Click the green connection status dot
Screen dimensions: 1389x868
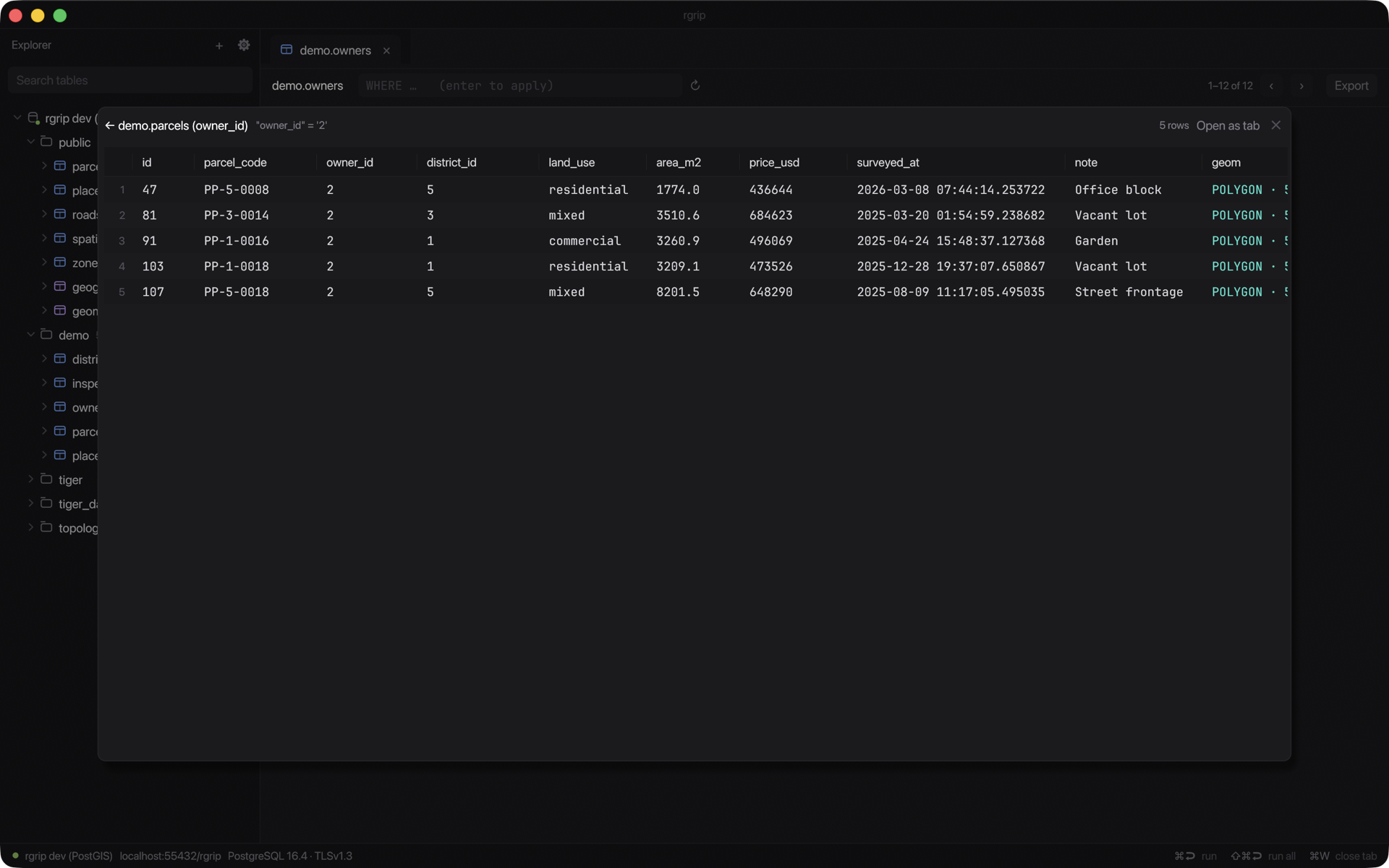pos(15,856)
